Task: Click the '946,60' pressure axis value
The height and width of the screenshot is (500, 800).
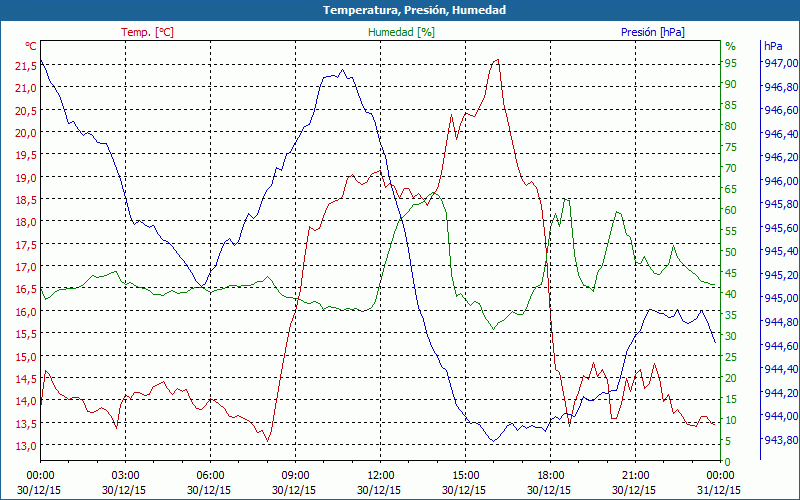Action: 780,110
